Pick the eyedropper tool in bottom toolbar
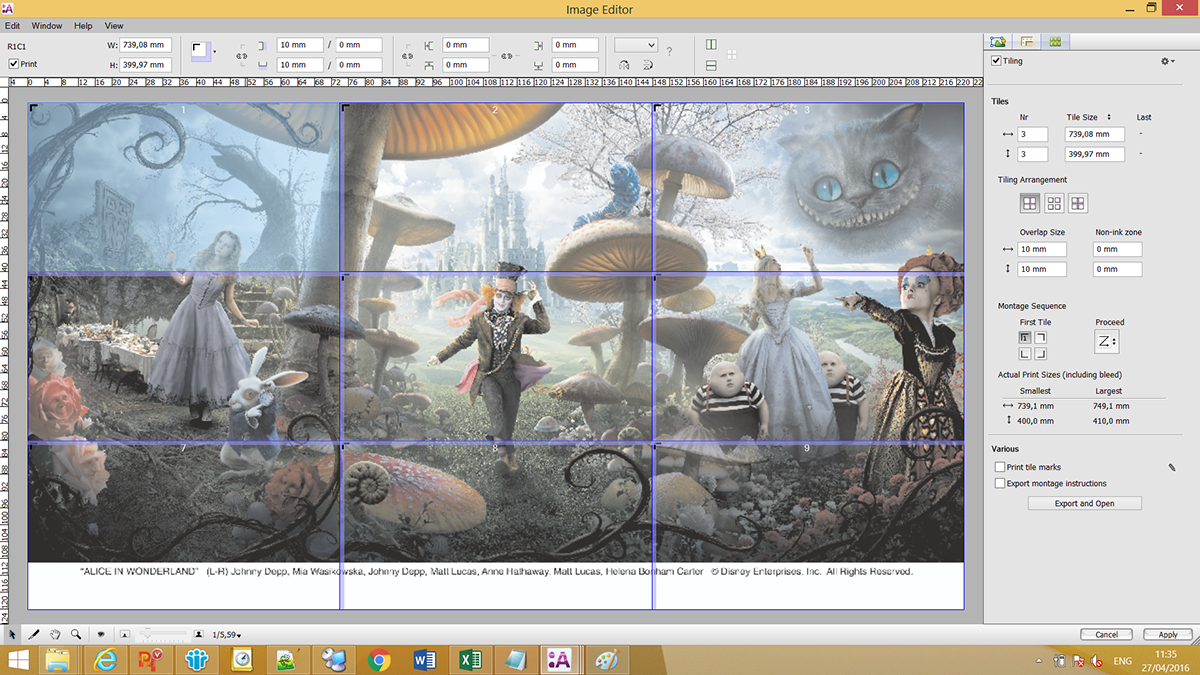 (x=34, y=634)
